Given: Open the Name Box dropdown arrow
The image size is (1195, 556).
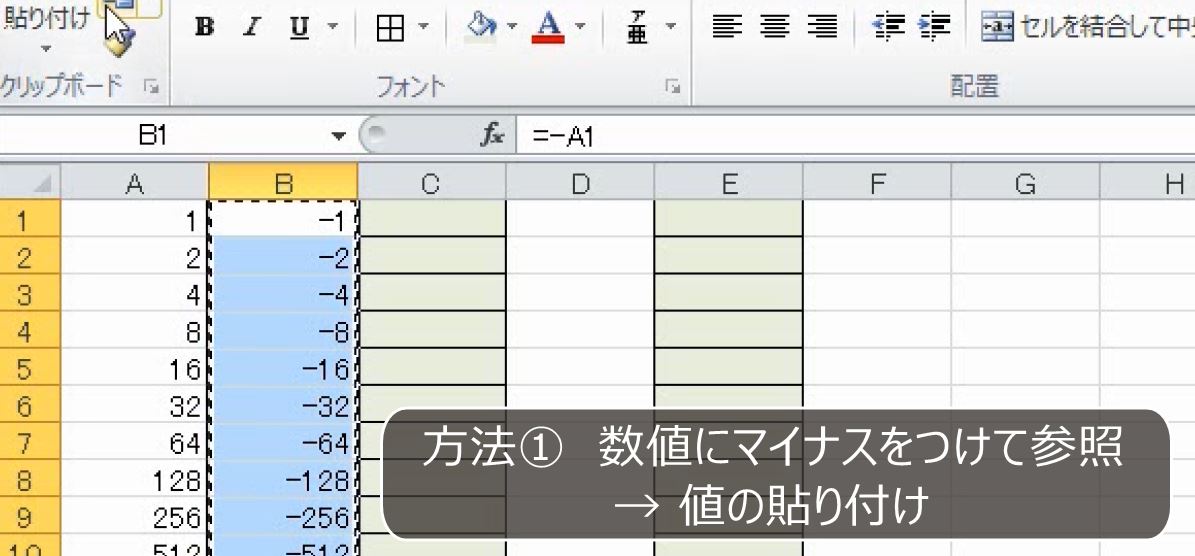Looking at the screenshot, I should [338, 136].
